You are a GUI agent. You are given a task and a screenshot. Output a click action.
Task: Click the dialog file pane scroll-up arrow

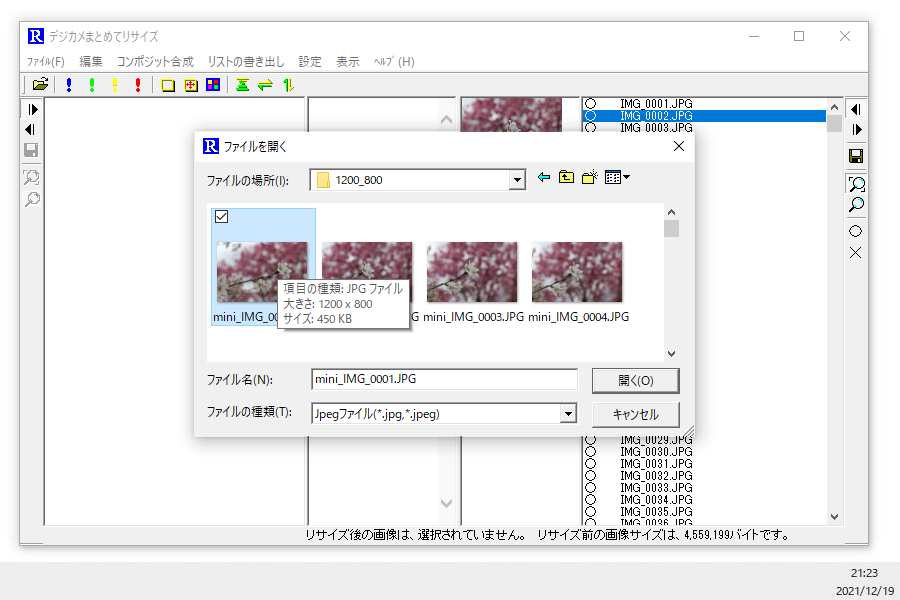point(672,212)
